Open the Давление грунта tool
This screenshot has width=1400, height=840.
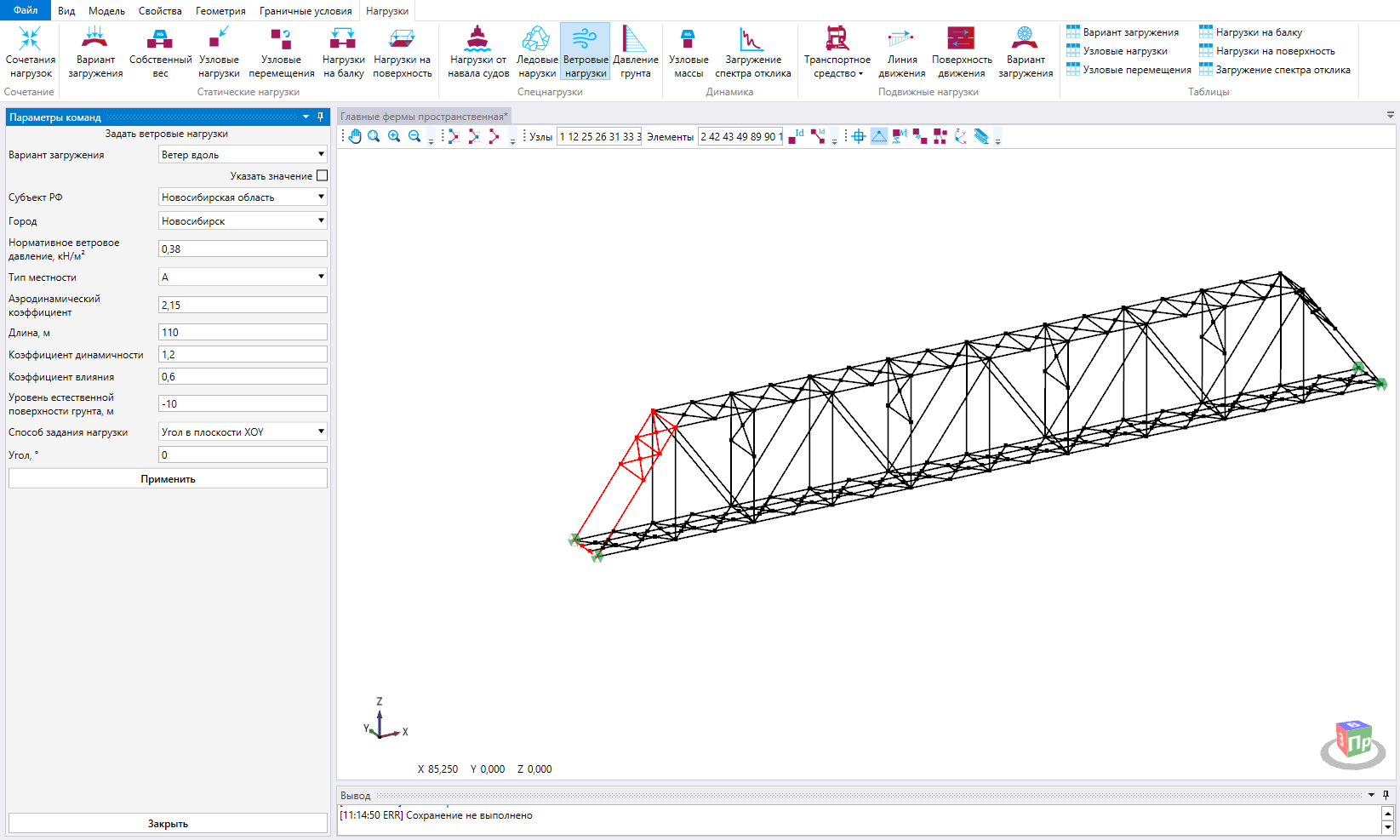[636, 52]
